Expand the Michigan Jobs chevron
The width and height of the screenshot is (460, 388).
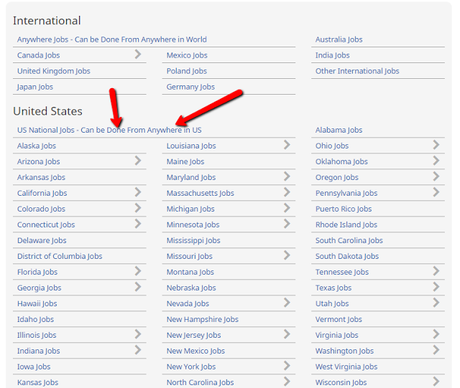(x=287, y=208)
